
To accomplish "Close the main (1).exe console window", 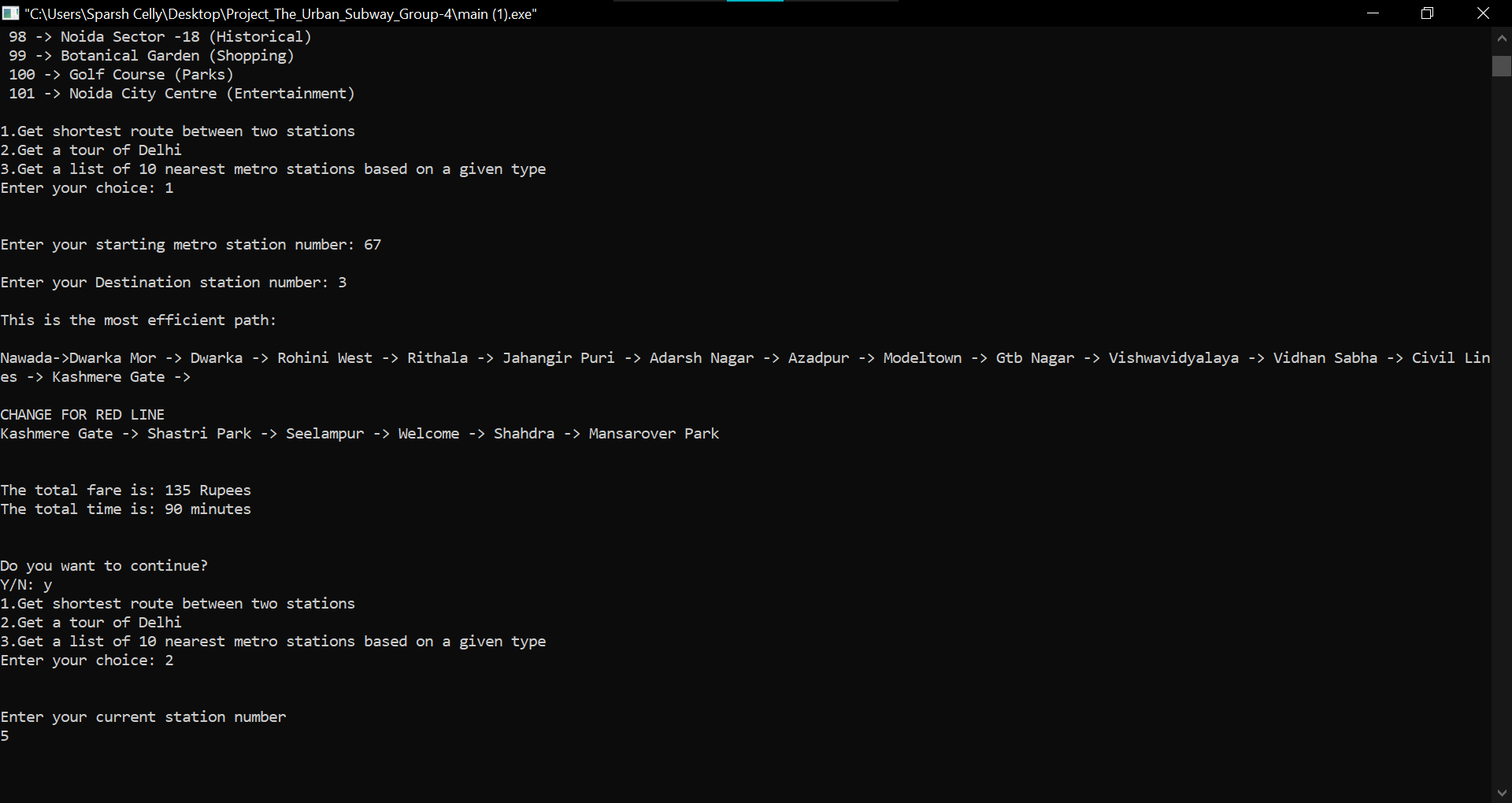I will coord(1483,13).
